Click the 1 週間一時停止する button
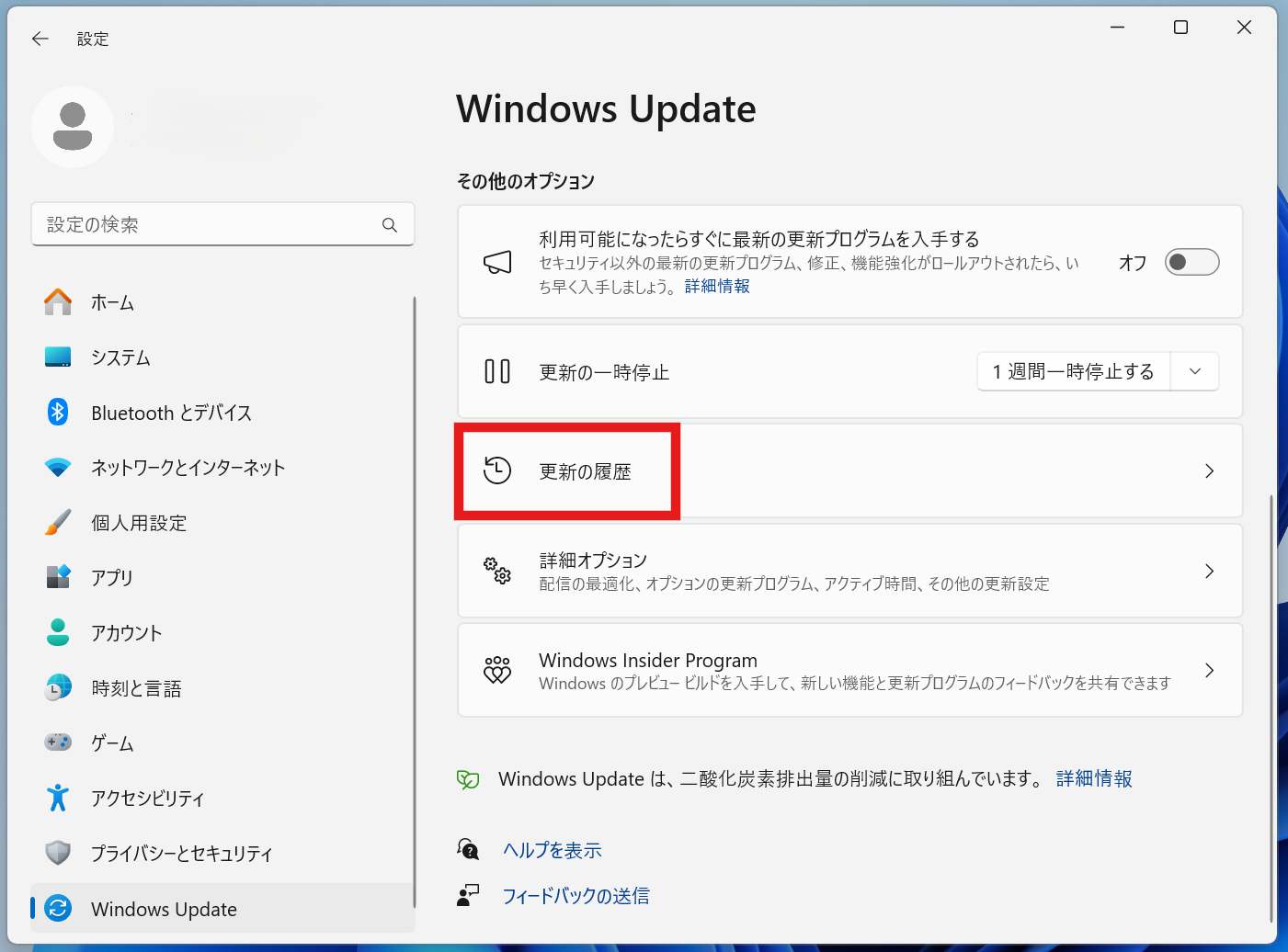Screen dimensions: 1288x952 pyautogui.click(x=1074, y=371)
